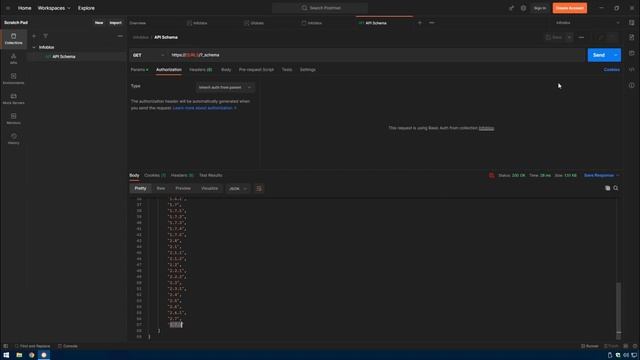Open the auth Type dropdown
Image resolution: width=640 pixels, height=360 pixels.
(x=225, y=87)
